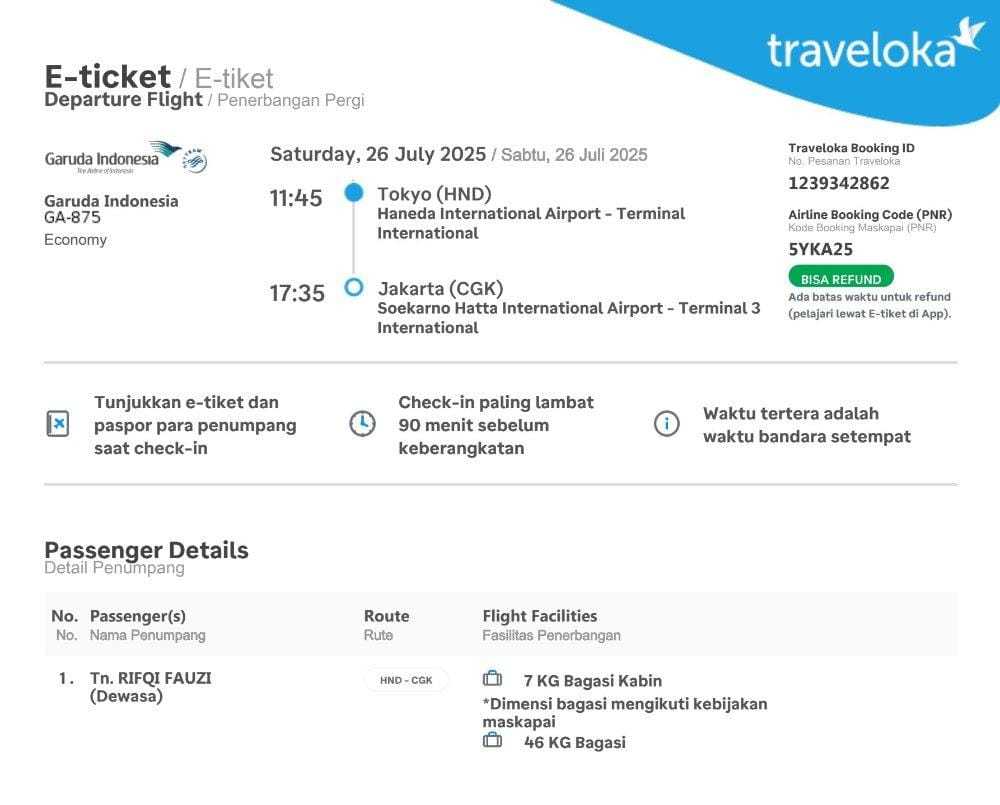
Task: Click the Garuda Indonesia airline logo
Action: (125, 158)
